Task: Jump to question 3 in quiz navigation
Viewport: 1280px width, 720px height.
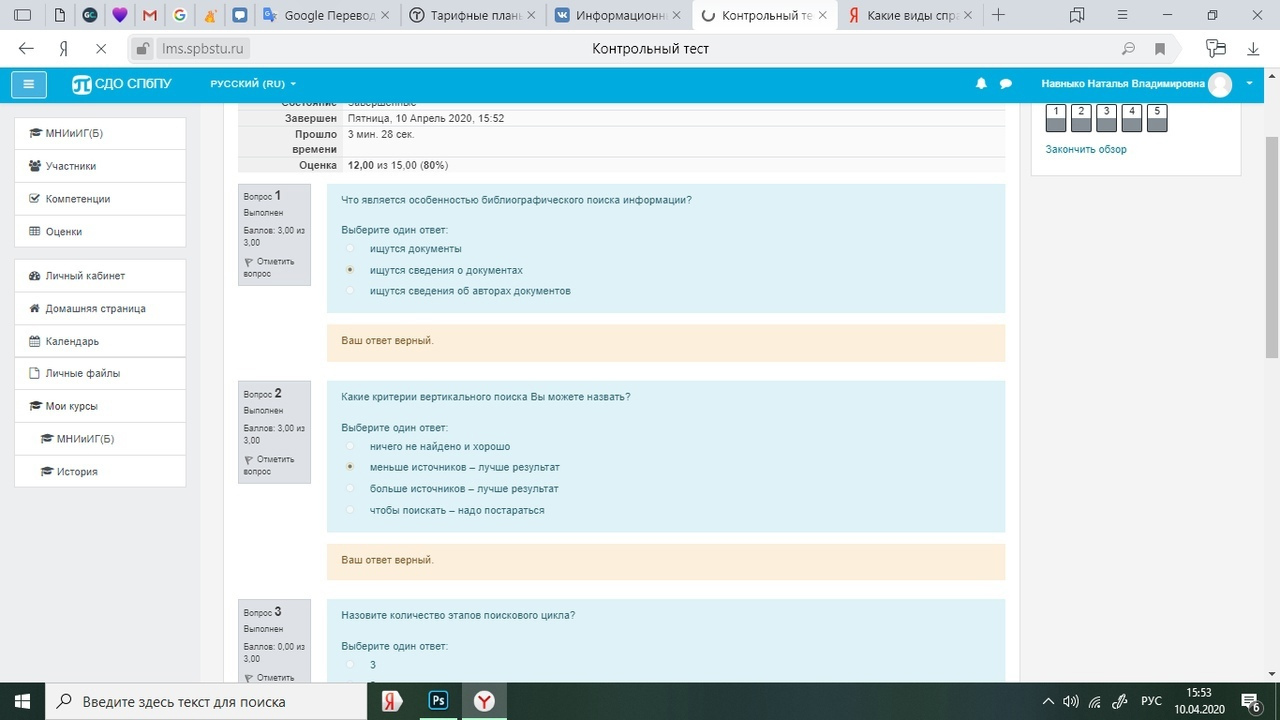Action: pos(1106,118)
